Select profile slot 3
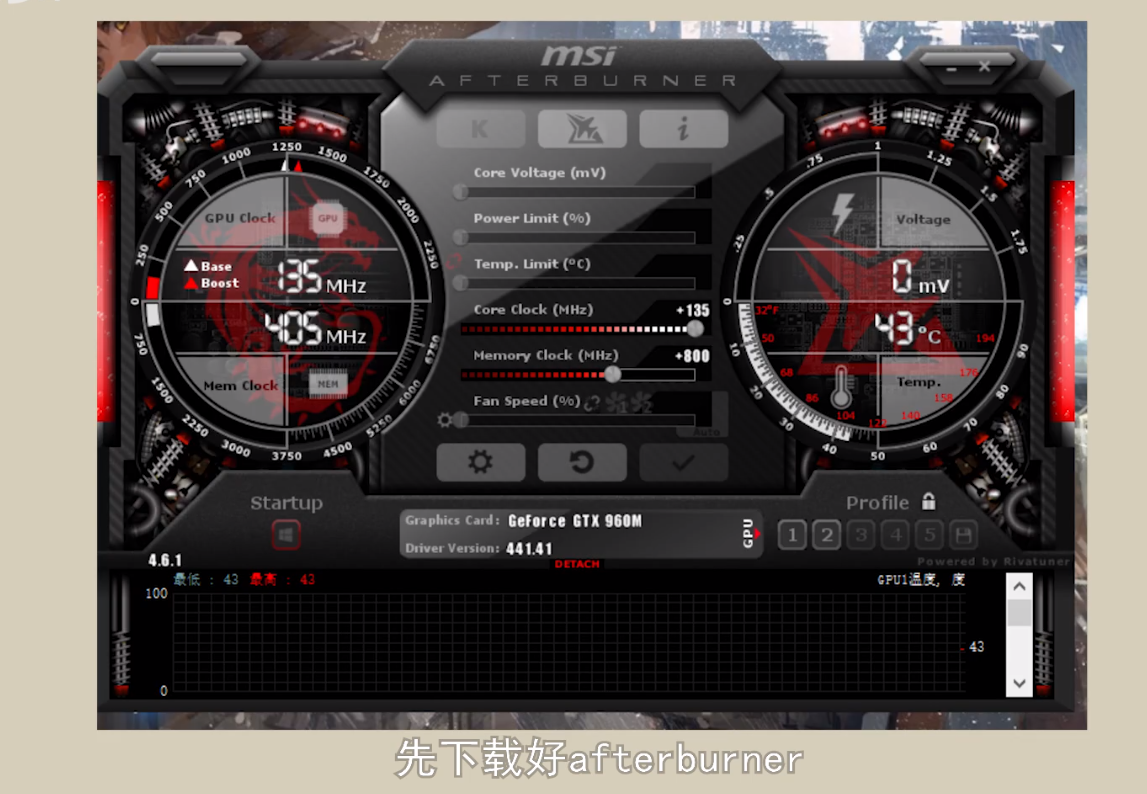The image size is (1147, 794). 861,535
